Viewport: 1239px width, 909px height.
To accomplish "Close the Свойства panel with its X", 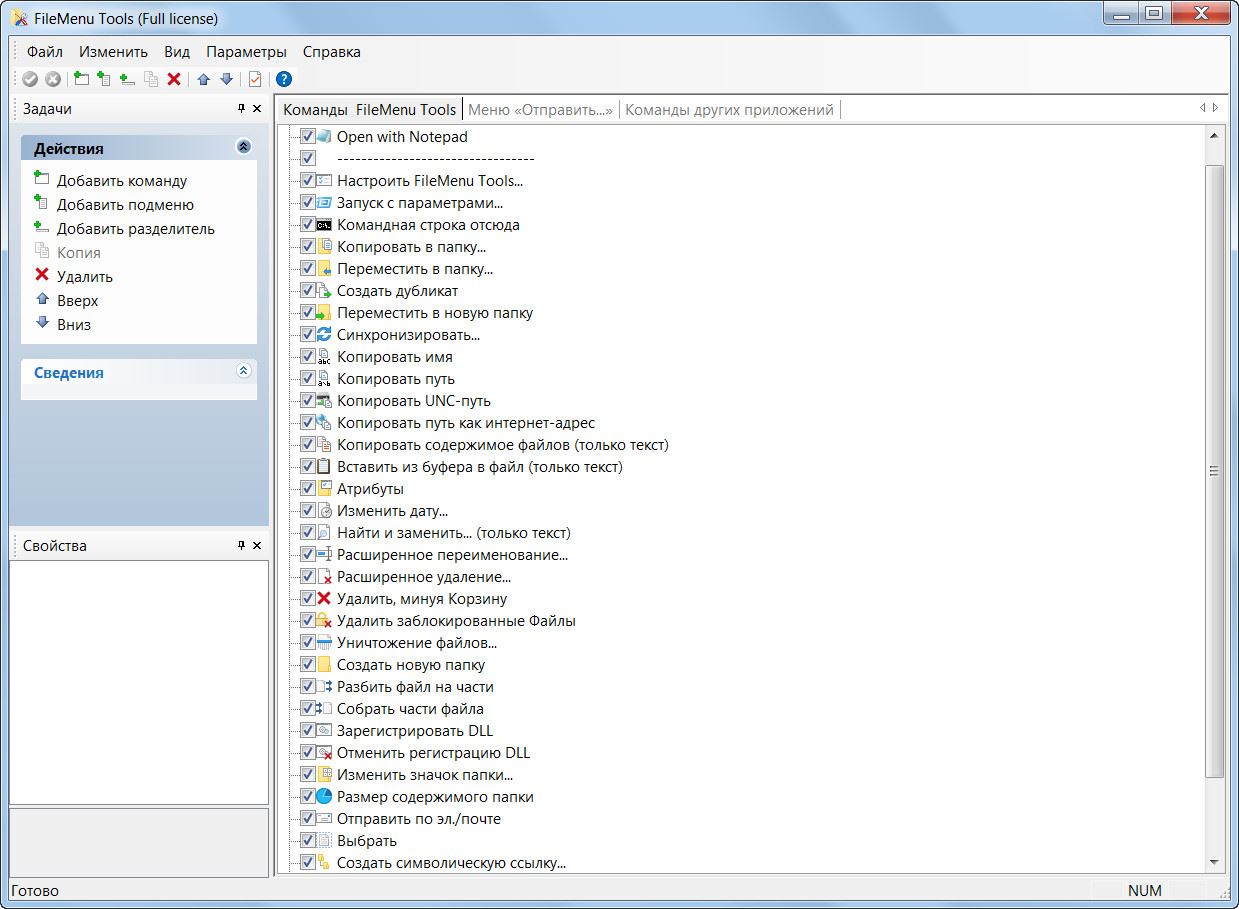I will (x=257, y=546).
